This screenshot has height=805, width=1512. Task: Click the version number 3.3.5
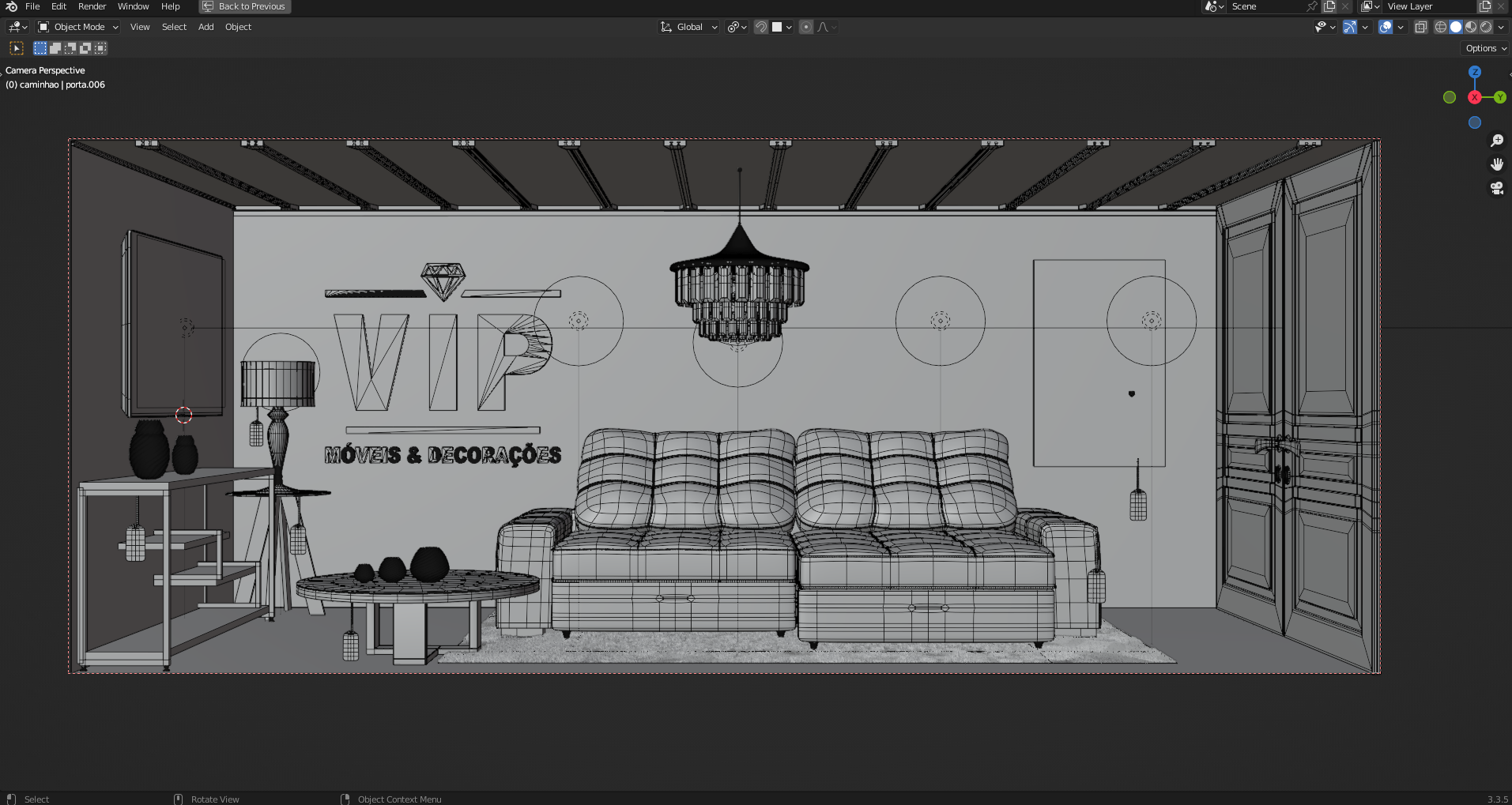pyautogui.click(x=1497, y=799)
